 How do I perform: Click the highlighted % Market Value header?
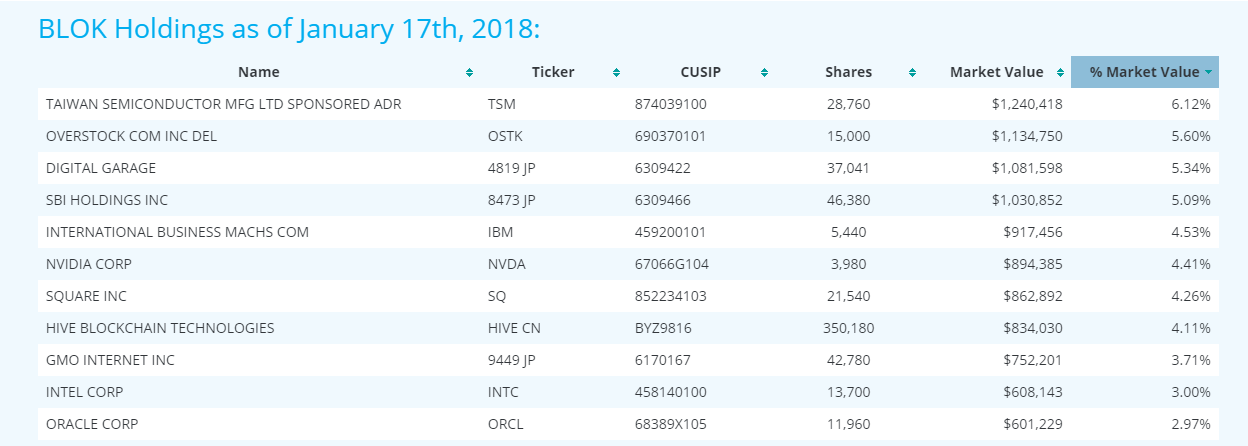tap(1143, 72)
